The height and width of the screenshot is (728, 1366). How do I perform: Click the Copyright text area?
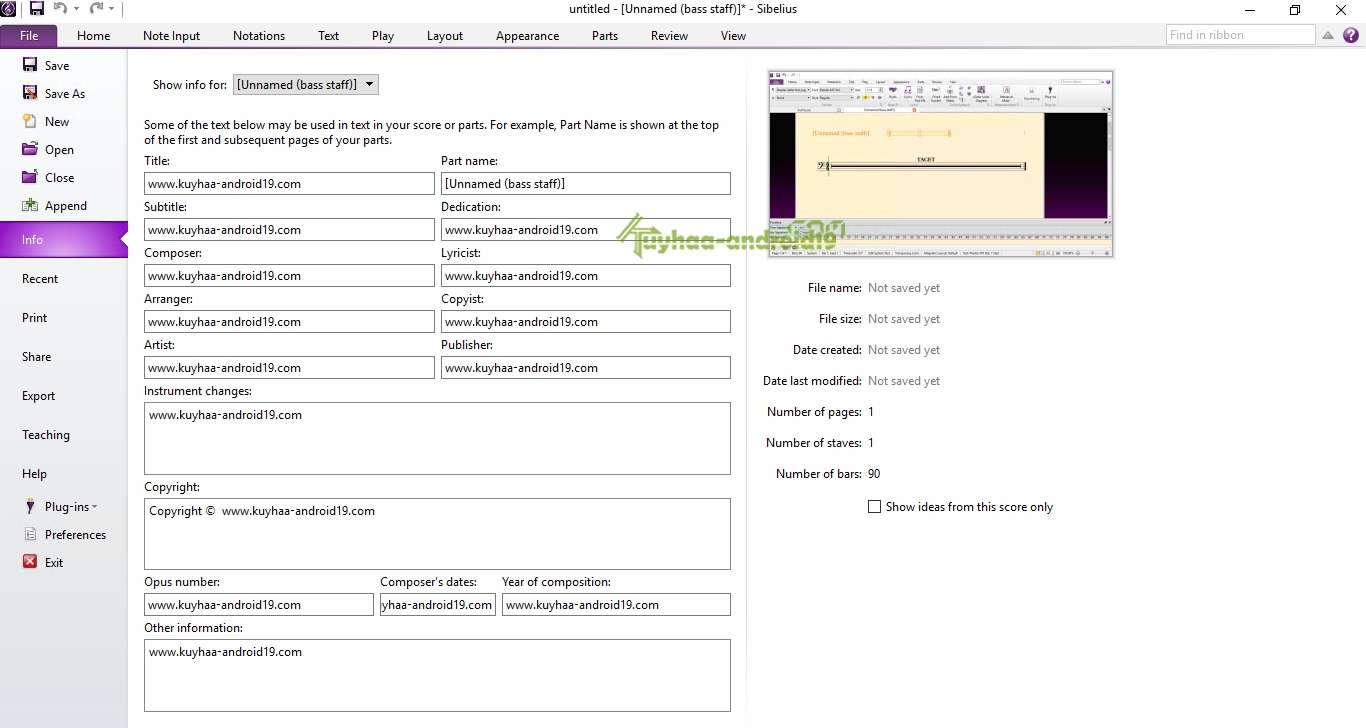tap(437, 534)
